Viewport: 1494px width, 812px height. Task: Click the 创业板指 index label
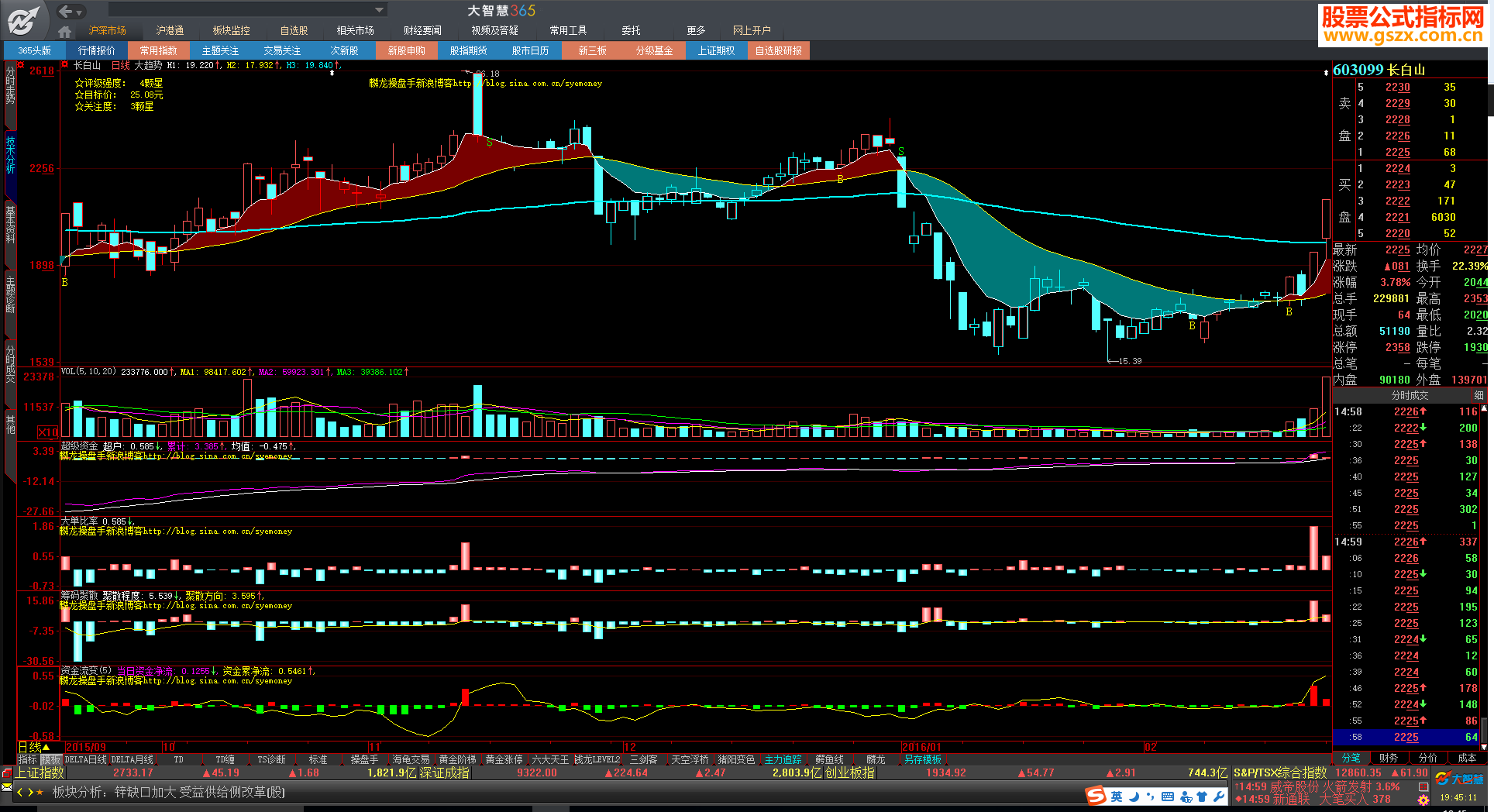pyautogui.click(x=849, y=772)
